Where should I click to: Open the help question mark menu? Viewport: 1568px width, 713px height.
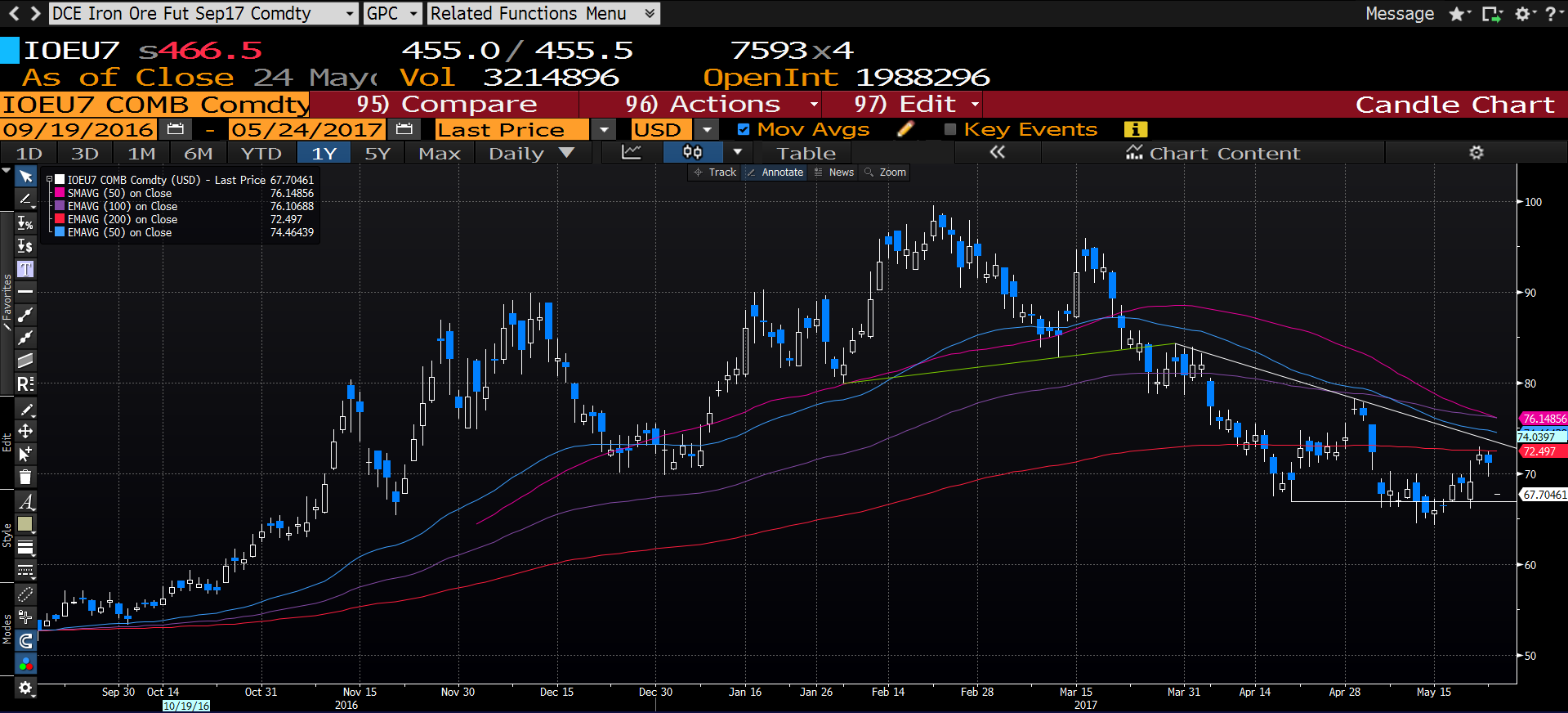tap(1550, 14)
